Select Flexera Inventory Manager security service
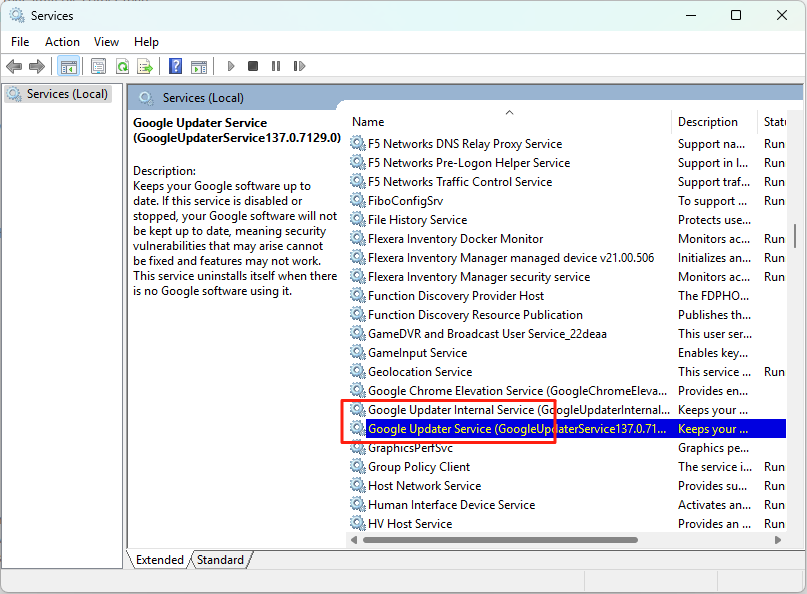The height and width of the screenshot is (594, 807). [479, 277]
